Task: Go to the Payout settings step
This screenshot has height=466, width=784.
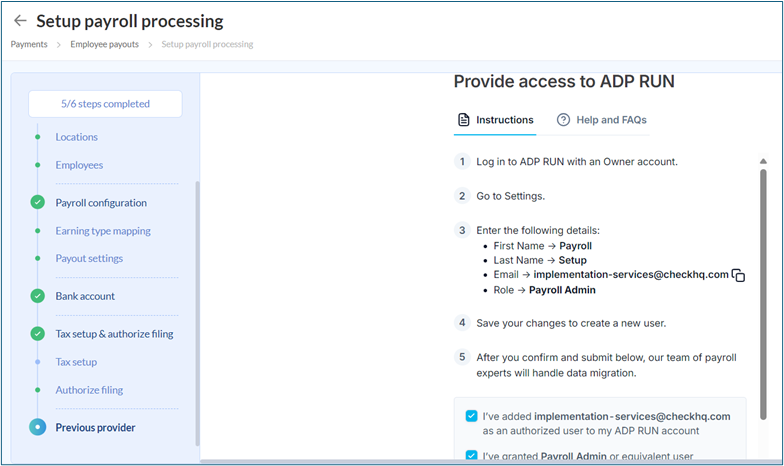Action: 89,258
